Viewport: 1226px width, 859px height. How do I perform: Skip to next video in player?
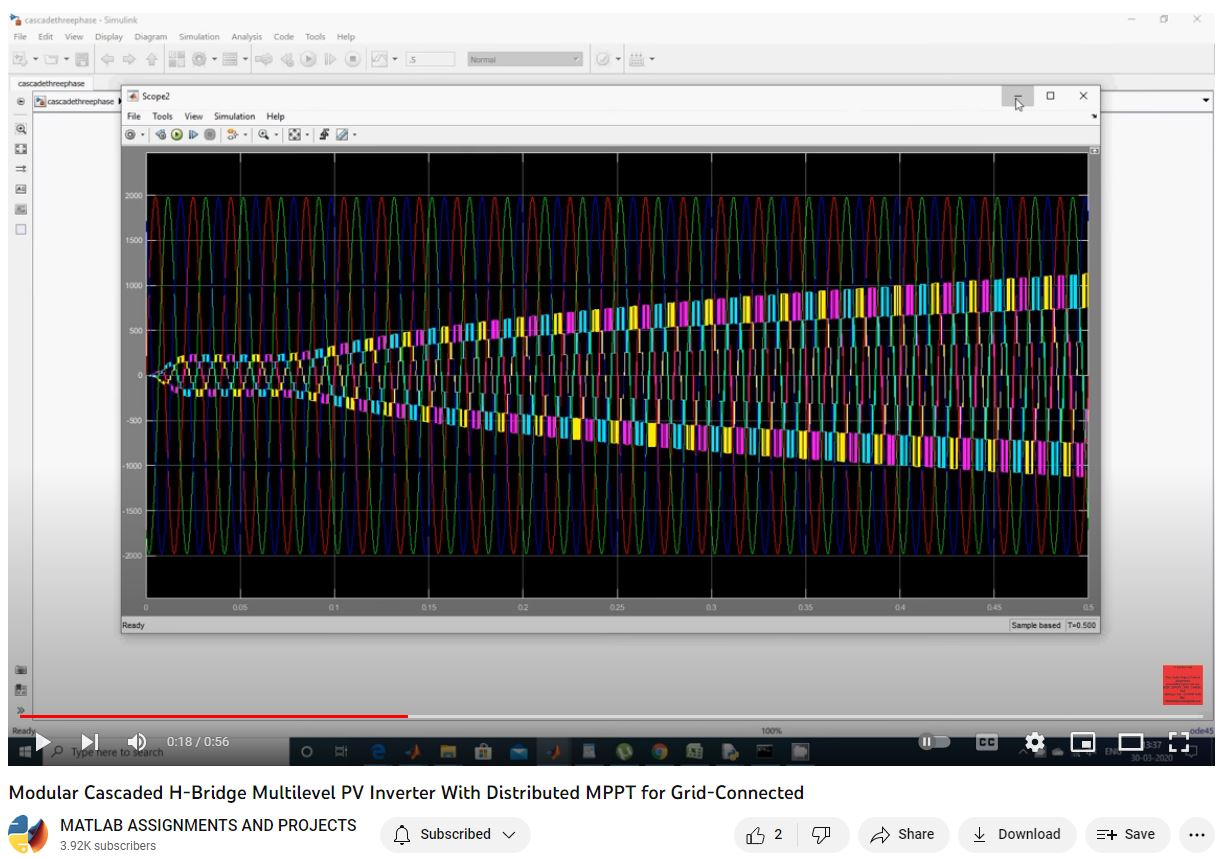click(x=89, y=742)
